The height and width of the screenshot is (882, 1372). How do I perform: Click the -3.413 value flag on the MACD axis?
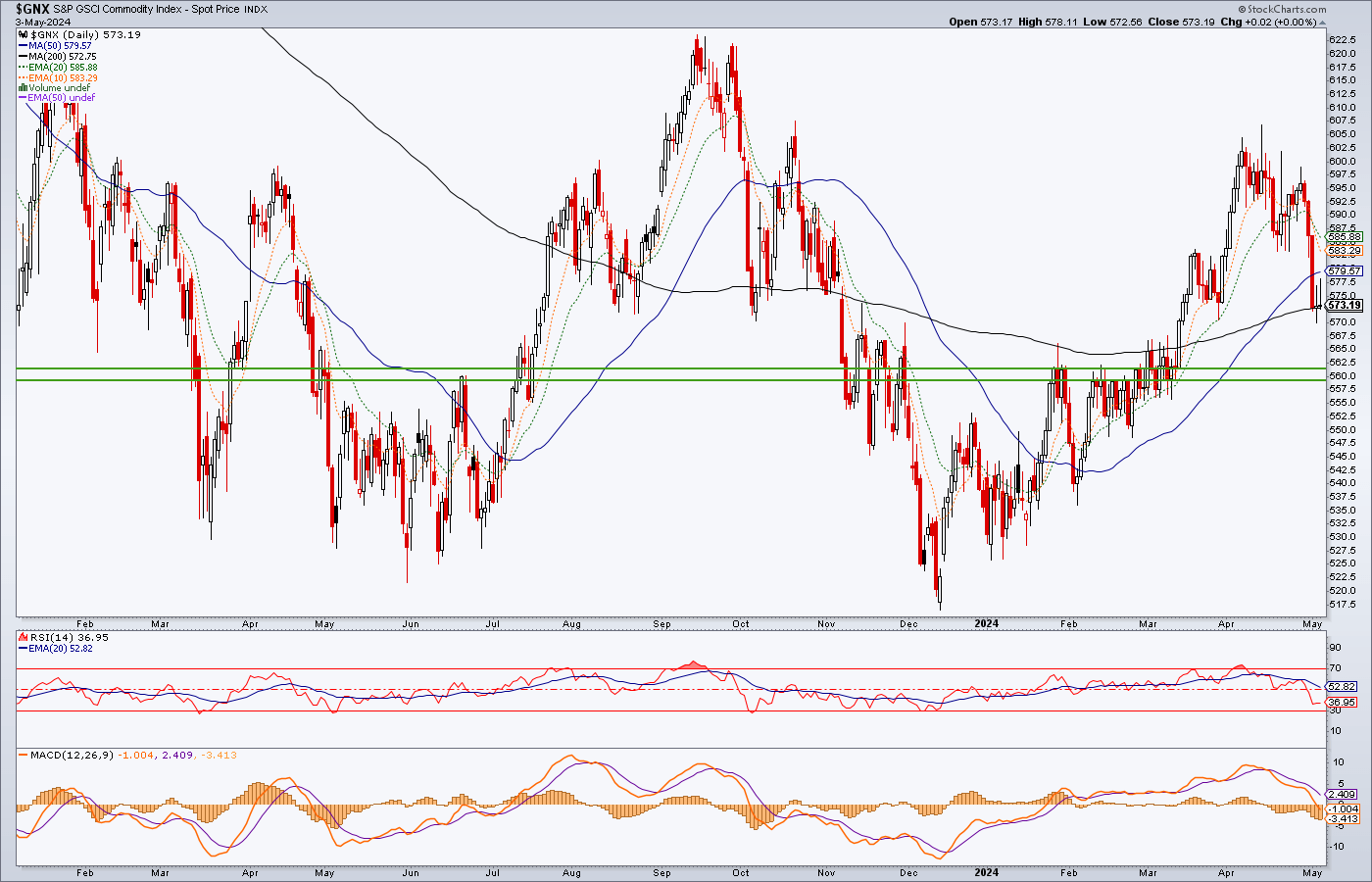click(x=1343, y=818)
